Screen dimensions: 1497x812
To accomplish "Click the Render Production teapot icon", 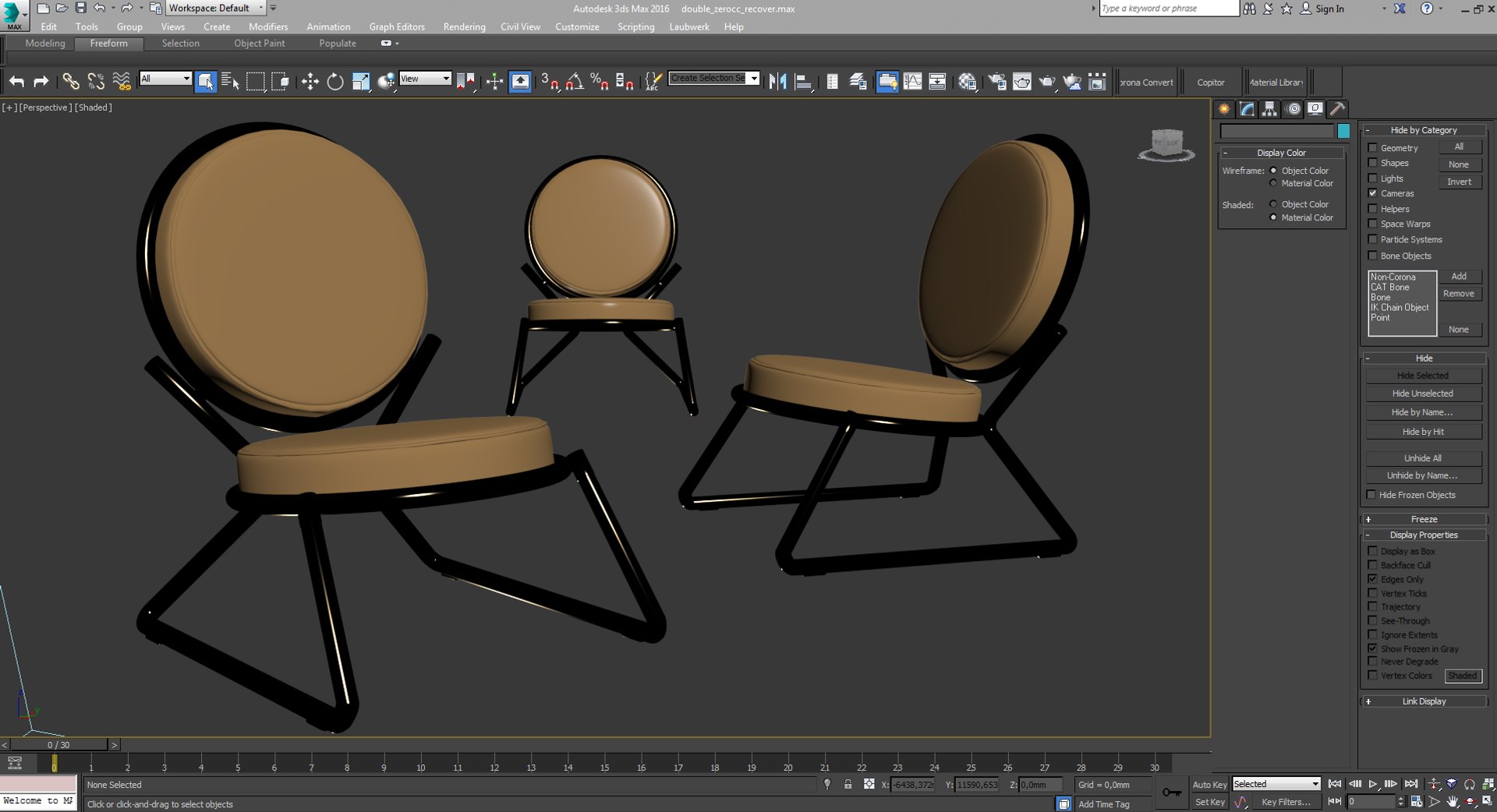I will click(1047, 81).
